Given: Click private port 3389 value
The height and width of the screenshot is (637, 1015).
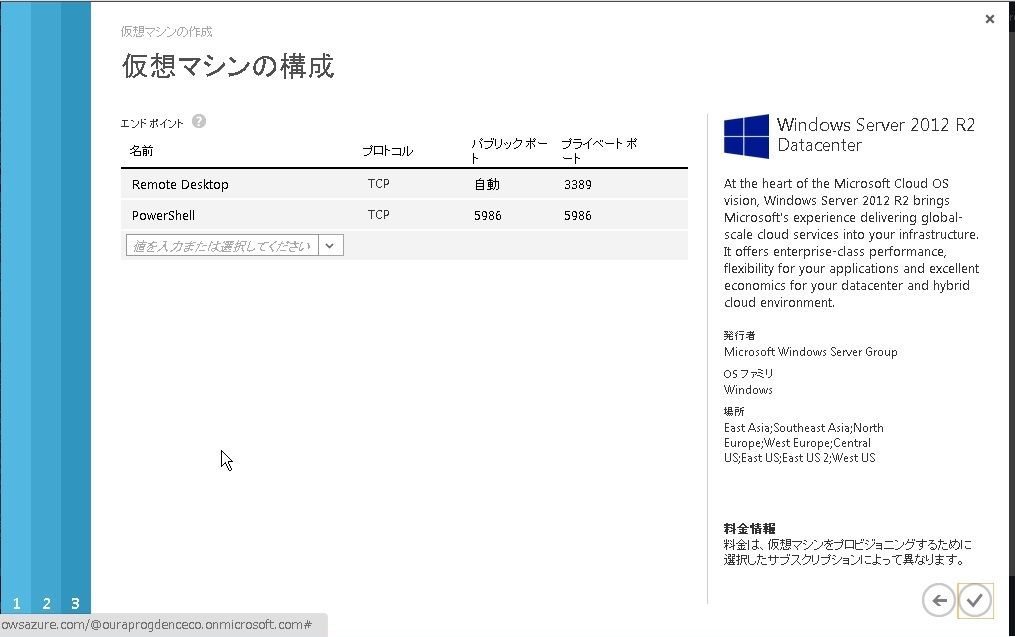Looking at the screenshot, I should pos(577,184).
